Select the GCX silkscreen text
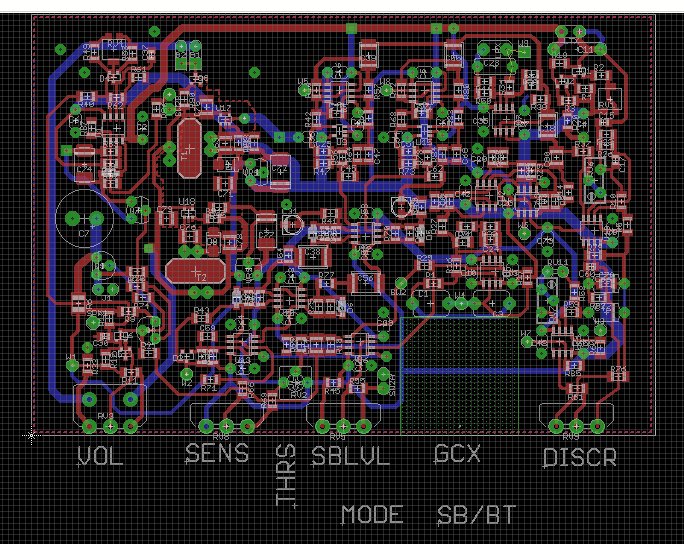684x544 pixels. pyautogui.click(x=457, y=454)
